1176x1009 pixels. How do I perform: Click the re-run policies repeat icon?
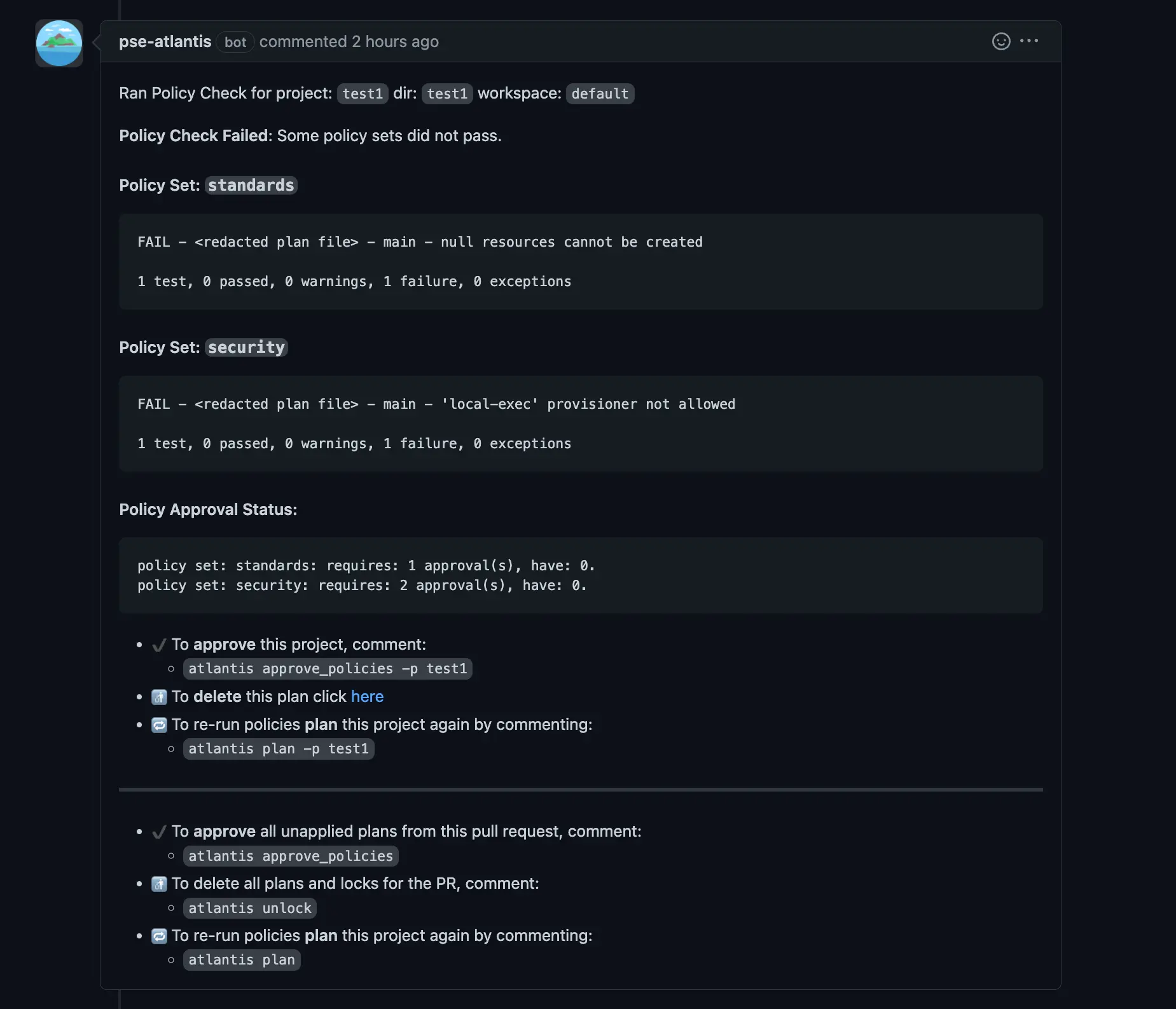point(159,725)
